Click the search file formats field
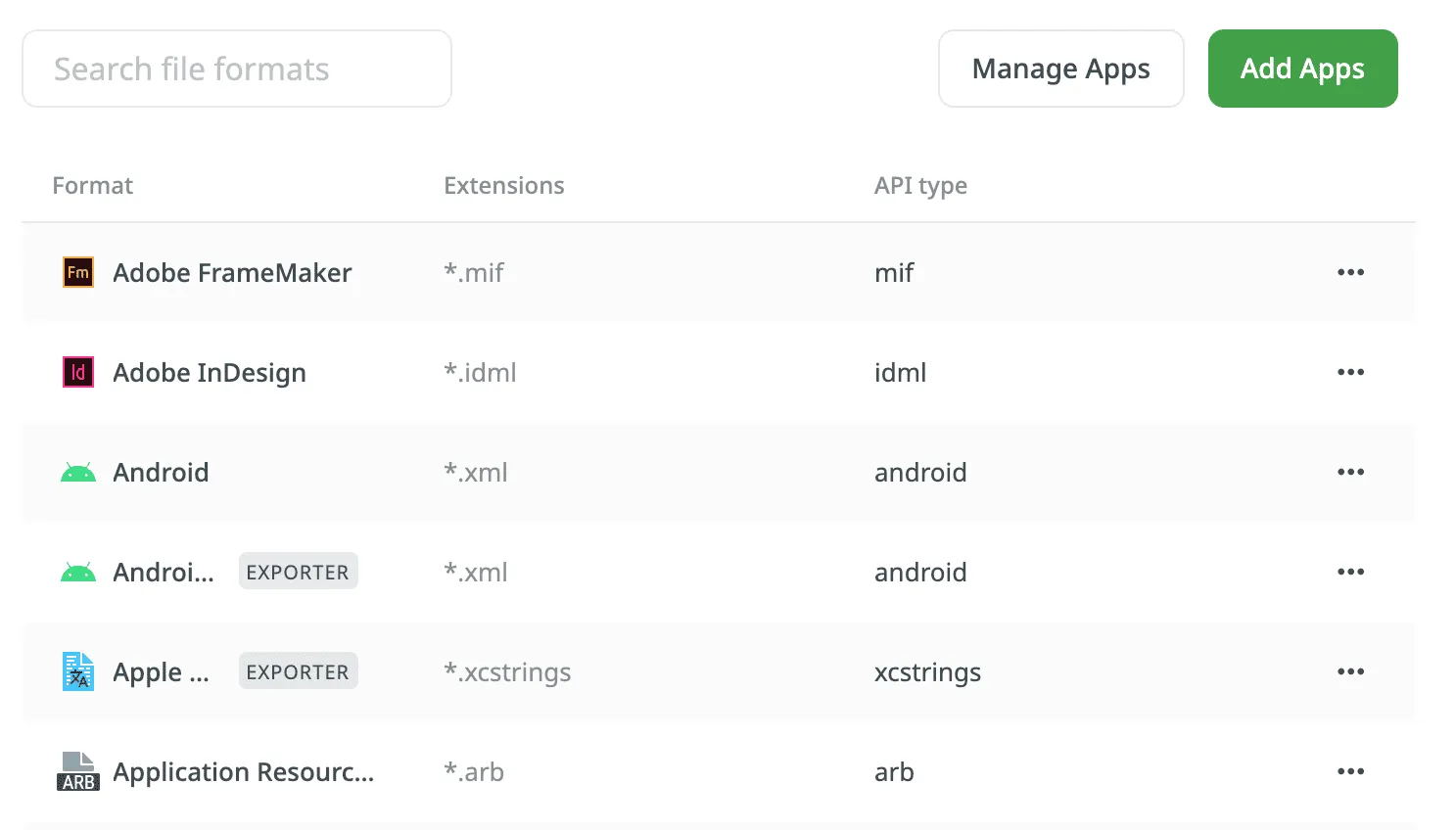 (236, 69)
